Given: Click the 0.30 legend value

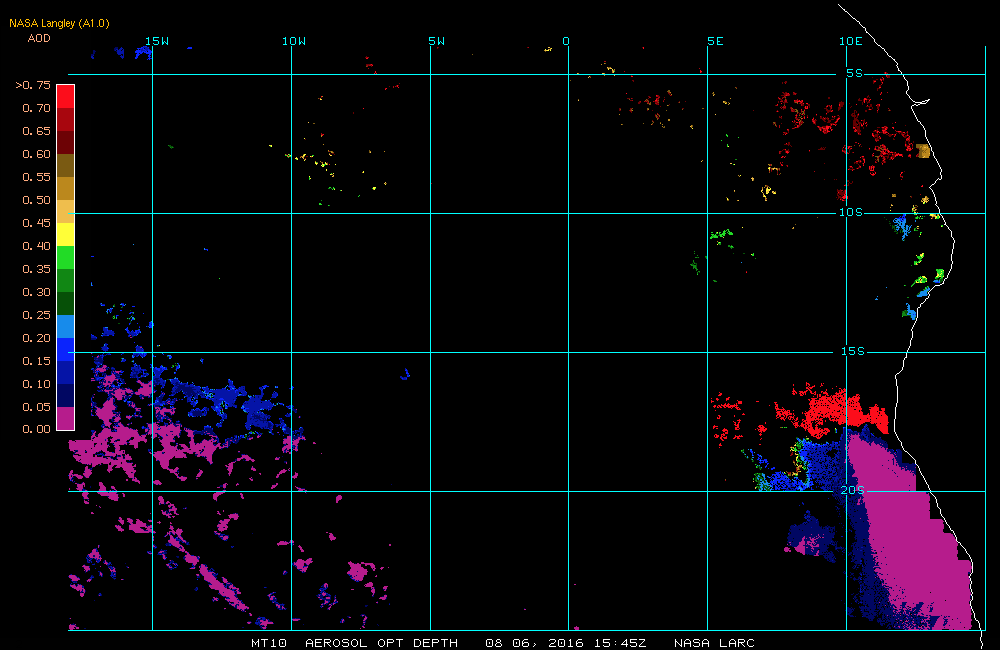Looking at the screenshot, I should (x=36, y=292).
